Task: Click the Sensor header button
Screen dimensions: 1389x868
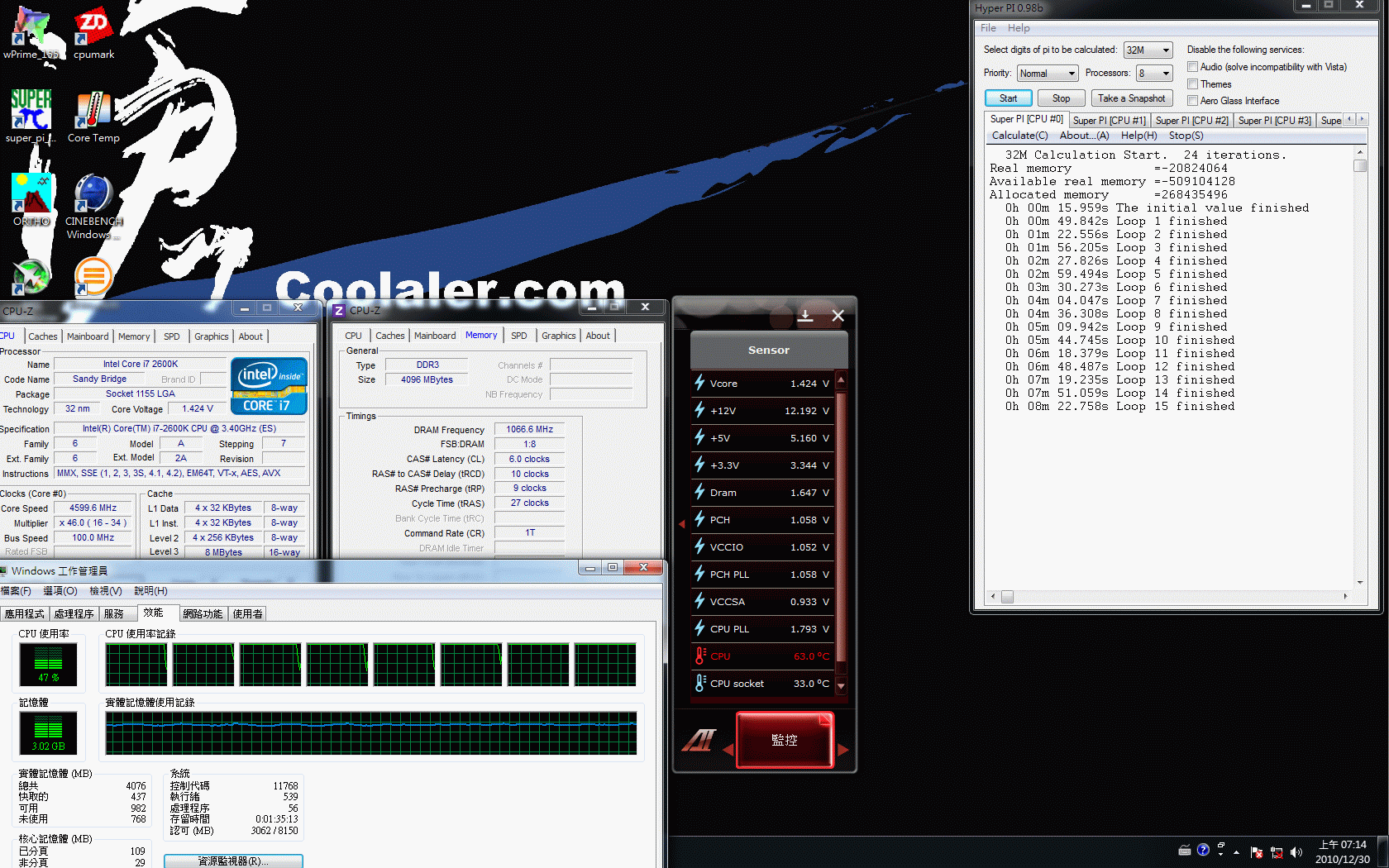Action: 769,350
